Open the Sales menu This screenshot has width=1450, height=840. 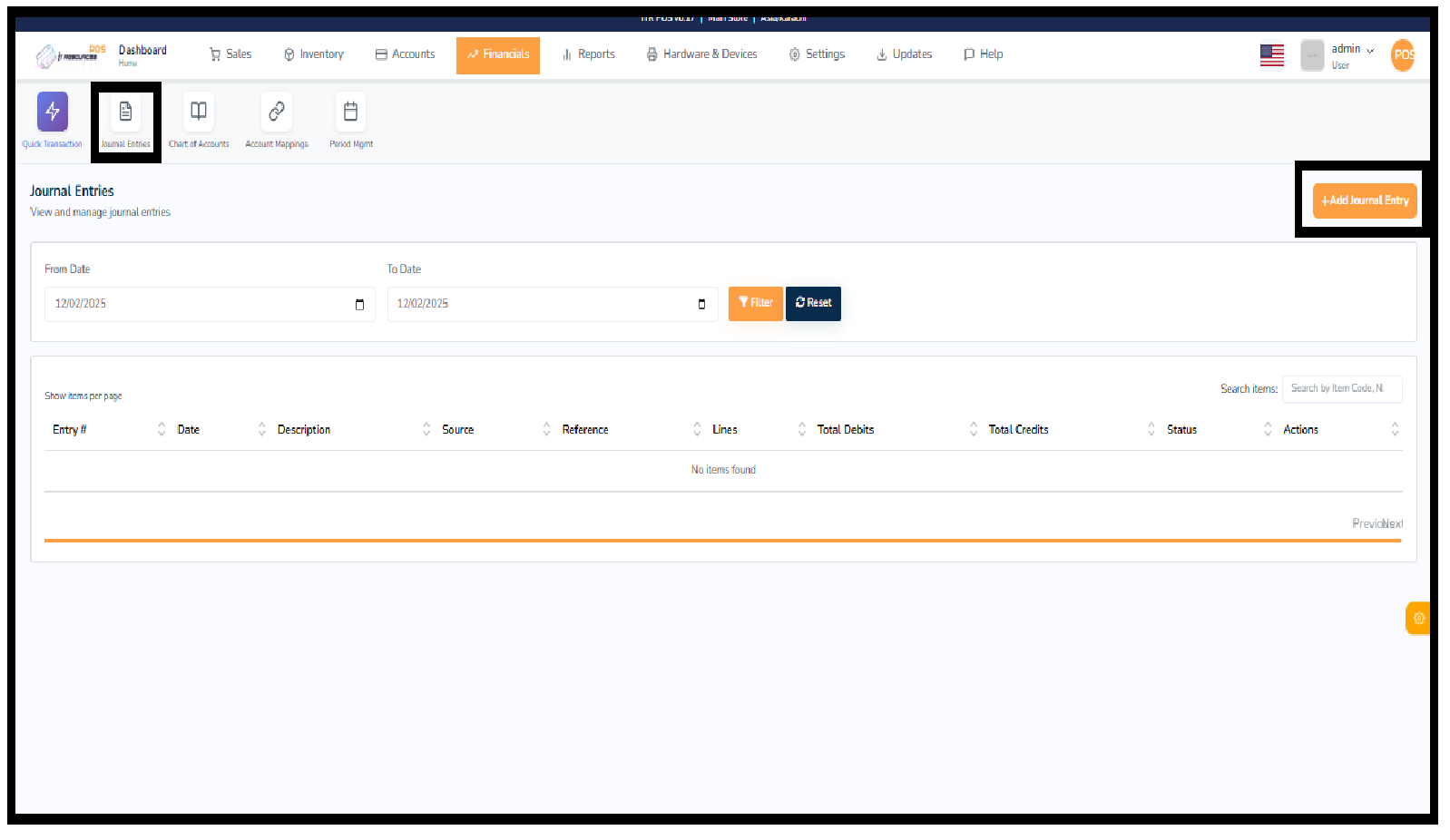click(230, 54)
